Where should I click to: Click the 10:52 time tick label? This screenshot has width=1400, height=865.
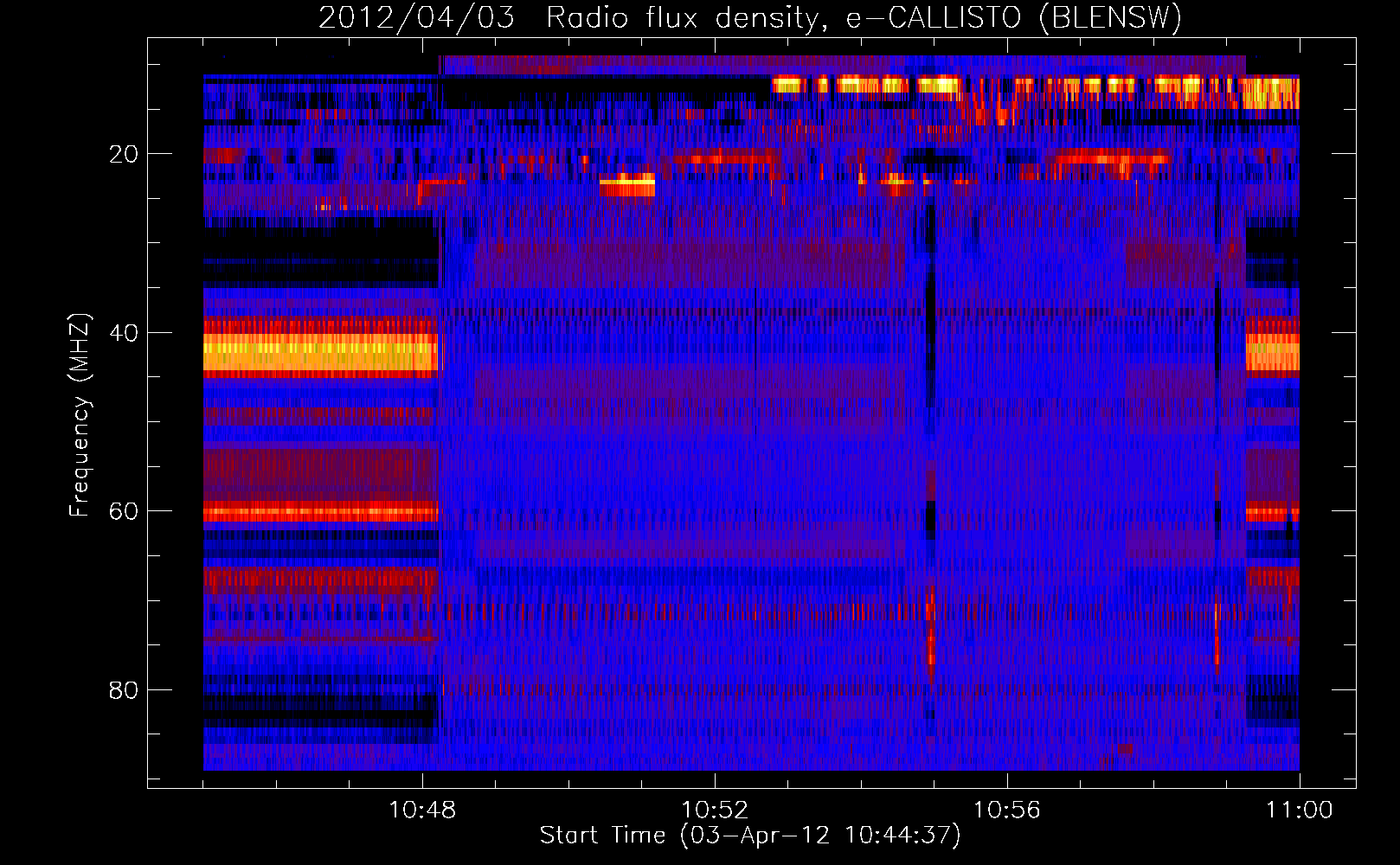[x=715, y=811]
